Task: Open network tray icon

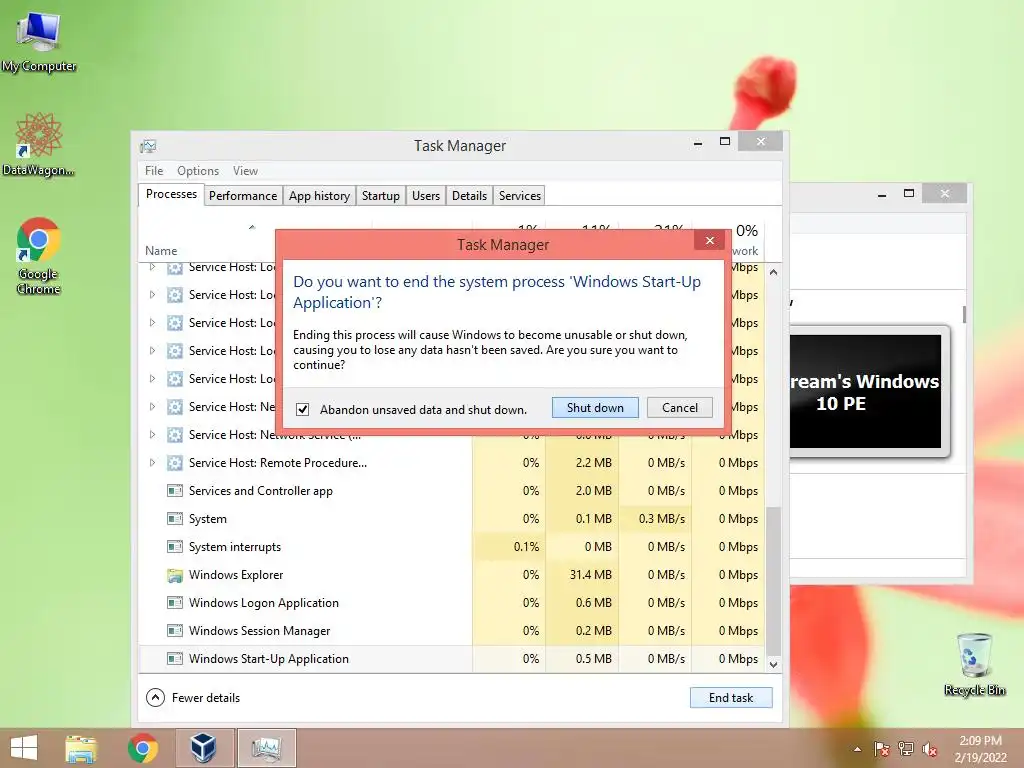Action: (x=906, y=749)
